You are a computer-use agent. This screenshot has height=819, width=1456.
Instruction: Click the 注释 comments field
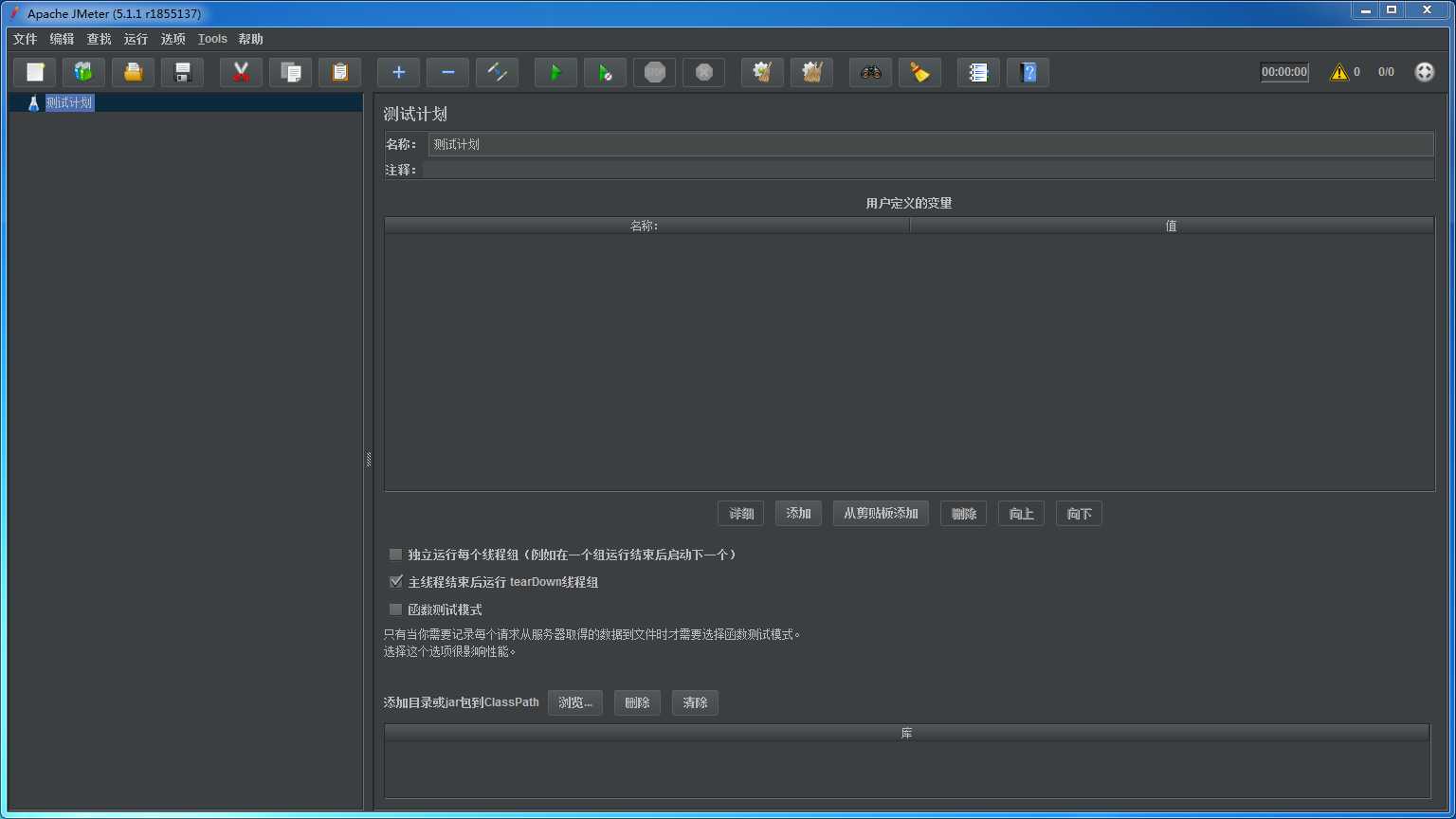click(x=928, y=170)
